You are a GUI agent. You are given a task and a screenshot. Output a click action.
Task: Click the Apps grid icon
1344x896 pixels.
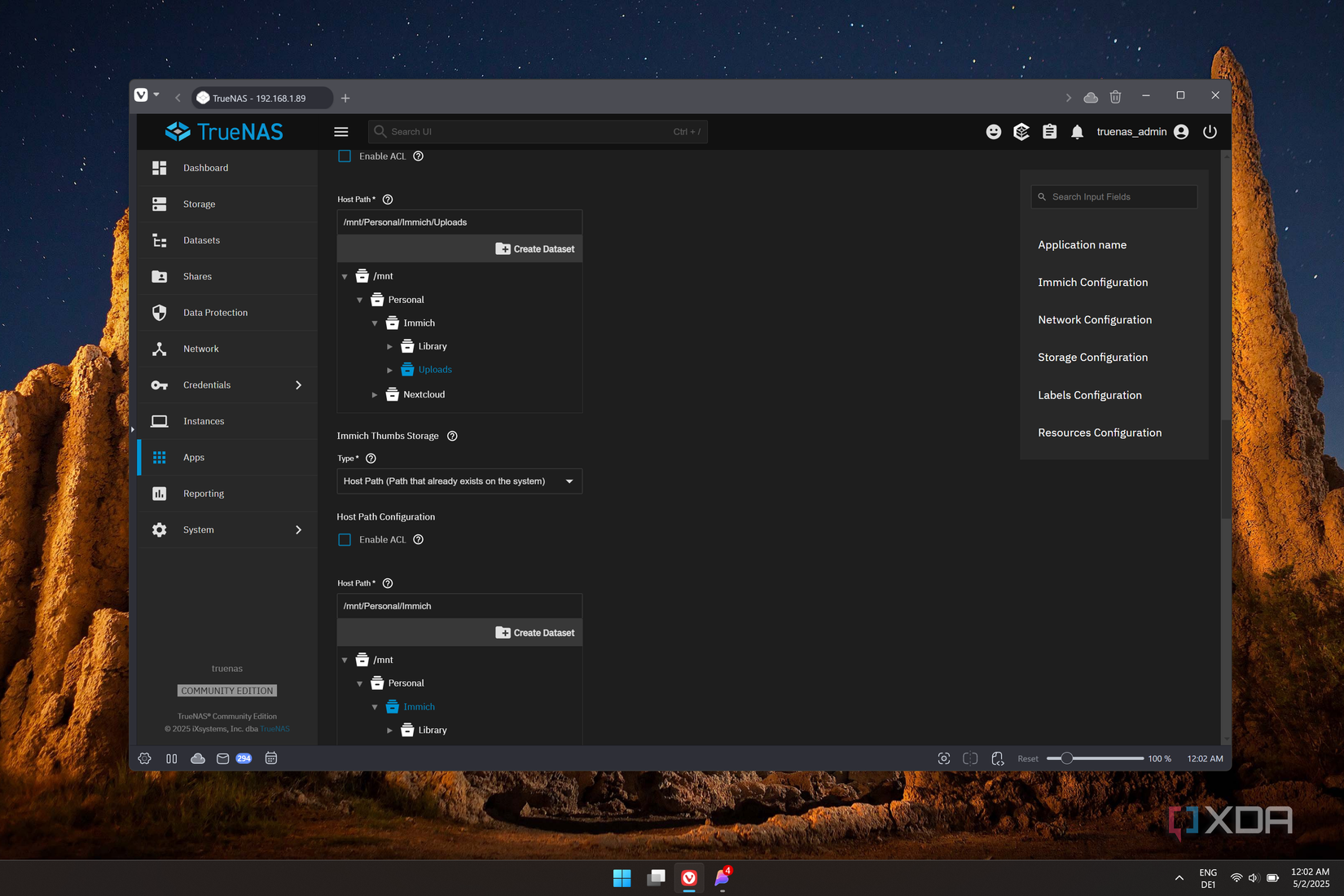coord(160,458)
